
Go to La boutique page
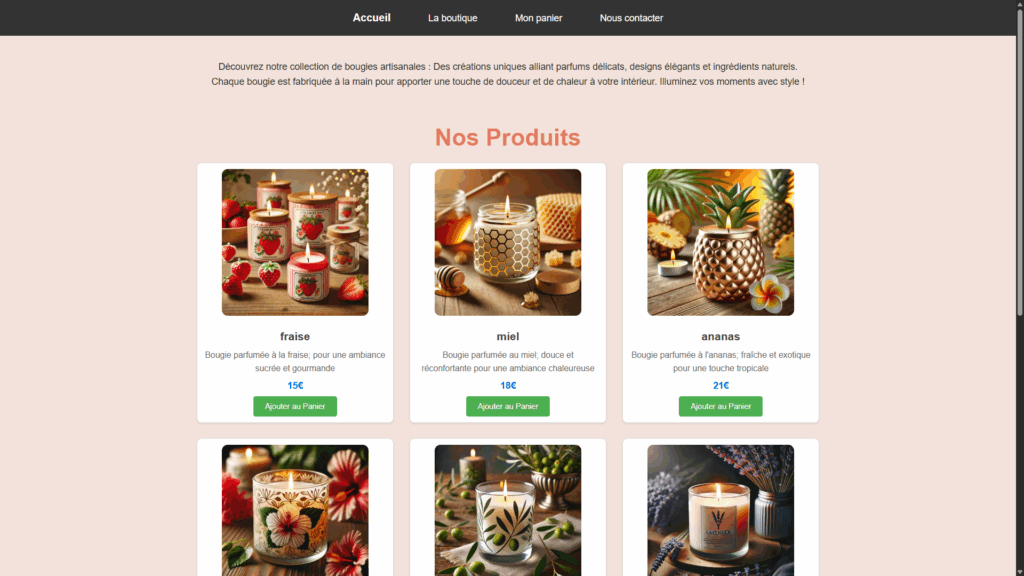pyautogui.click(x=453, y=18)
